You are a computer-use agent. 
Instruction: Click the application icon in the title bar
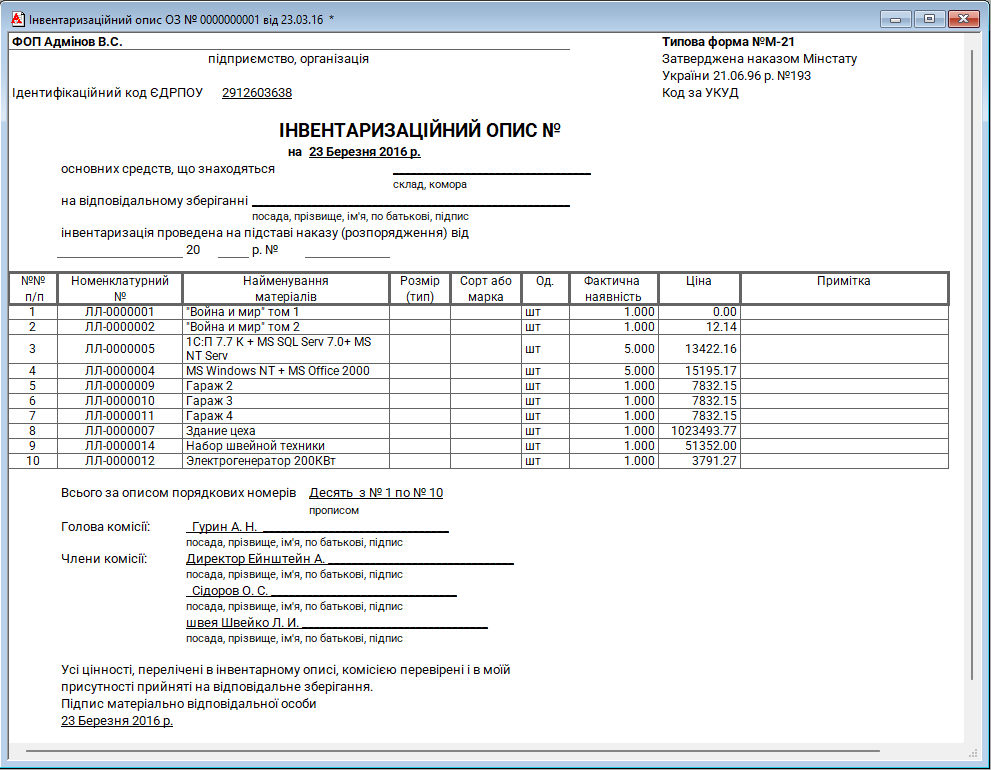[x=17, y=19]
